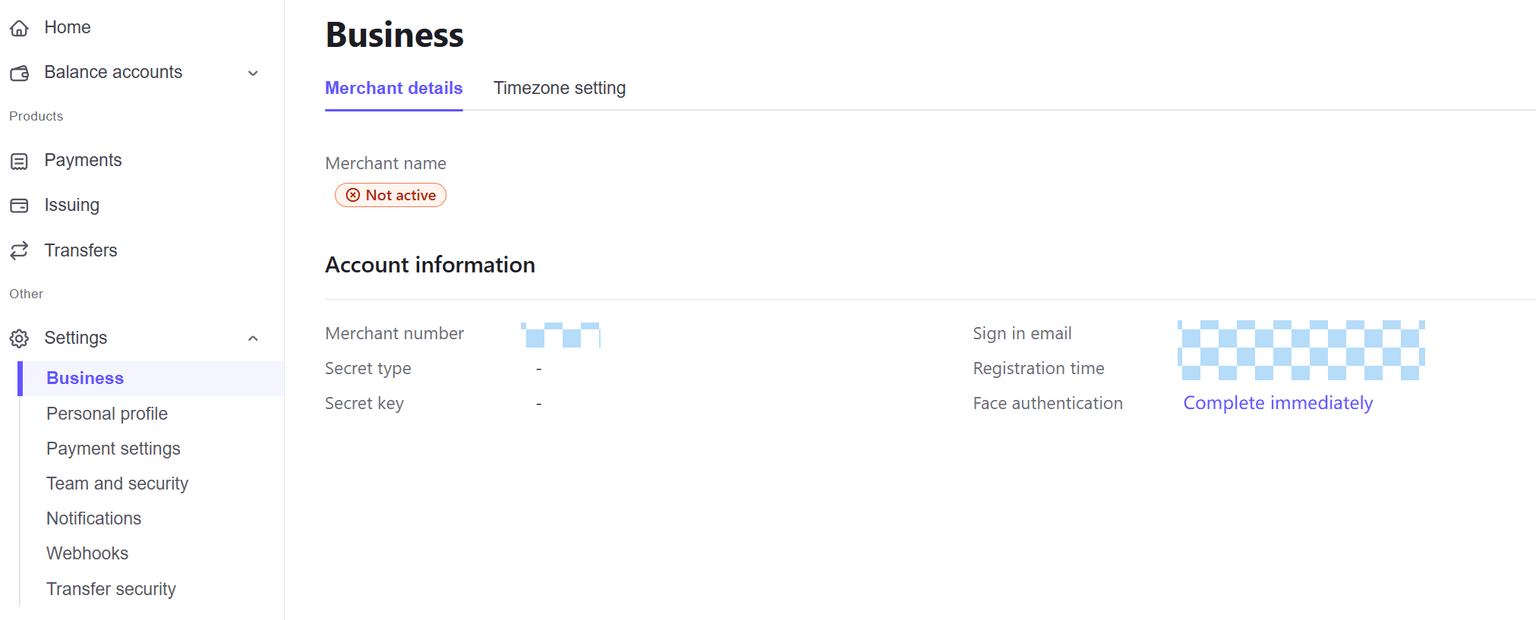Click the Settings gear icon

(x=19, y=338)
